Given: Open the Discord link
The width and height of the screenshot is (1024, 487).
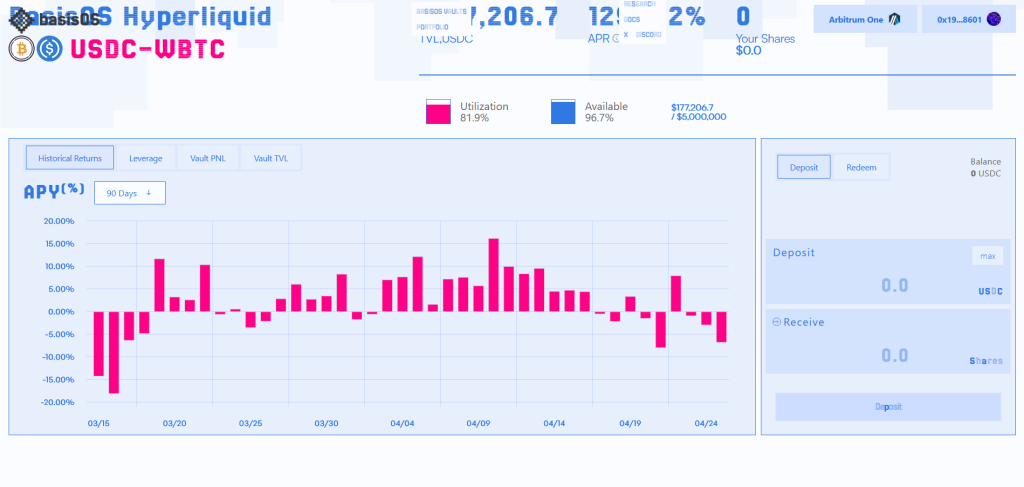Looking at the screenshot, I should 648,35.
